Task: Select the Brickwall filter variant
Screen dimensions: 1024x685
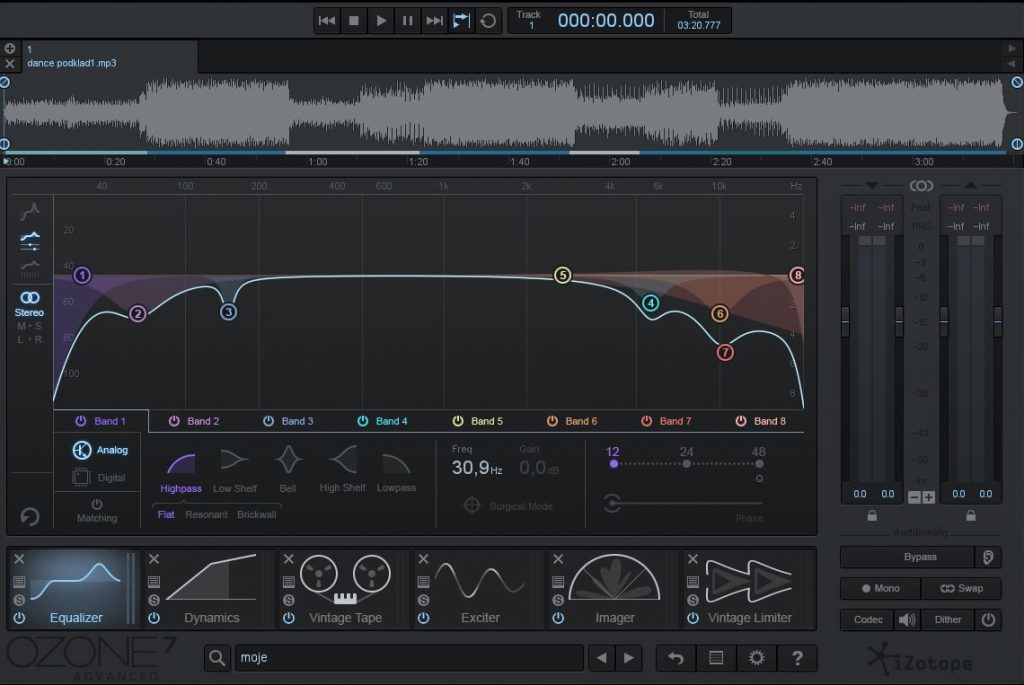Action: coord(257,515)
